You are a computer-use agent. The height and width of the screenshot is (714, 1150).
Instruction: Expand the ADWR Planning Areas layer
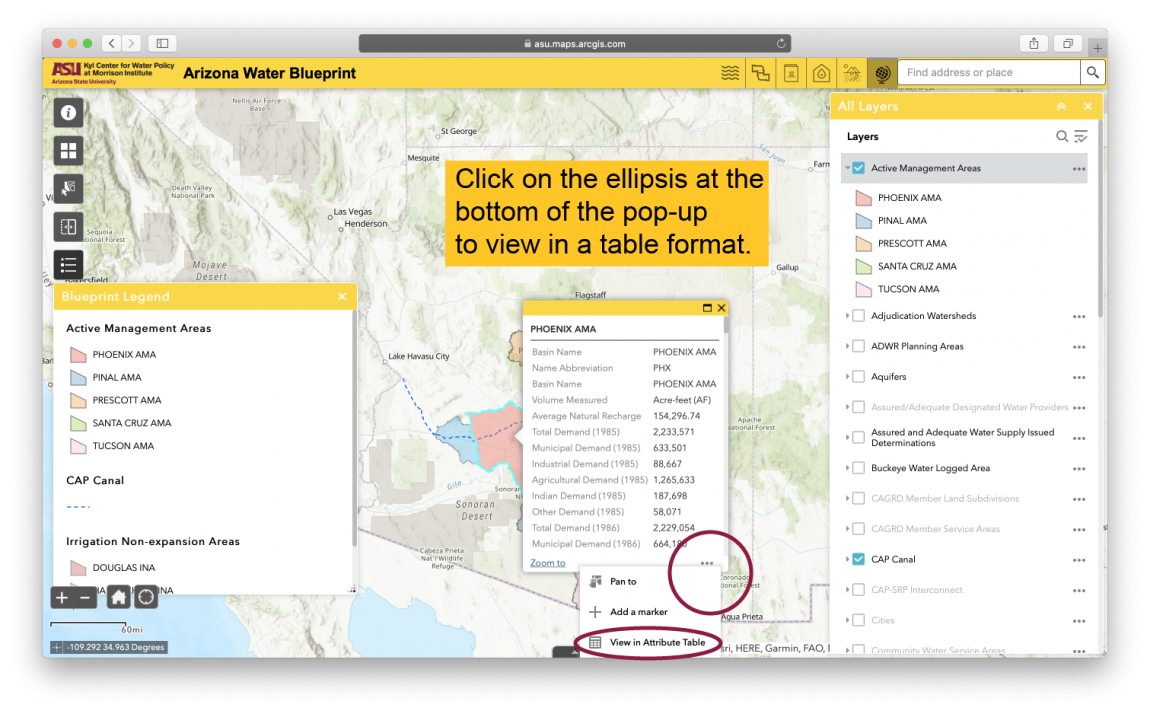pos(847,346)
